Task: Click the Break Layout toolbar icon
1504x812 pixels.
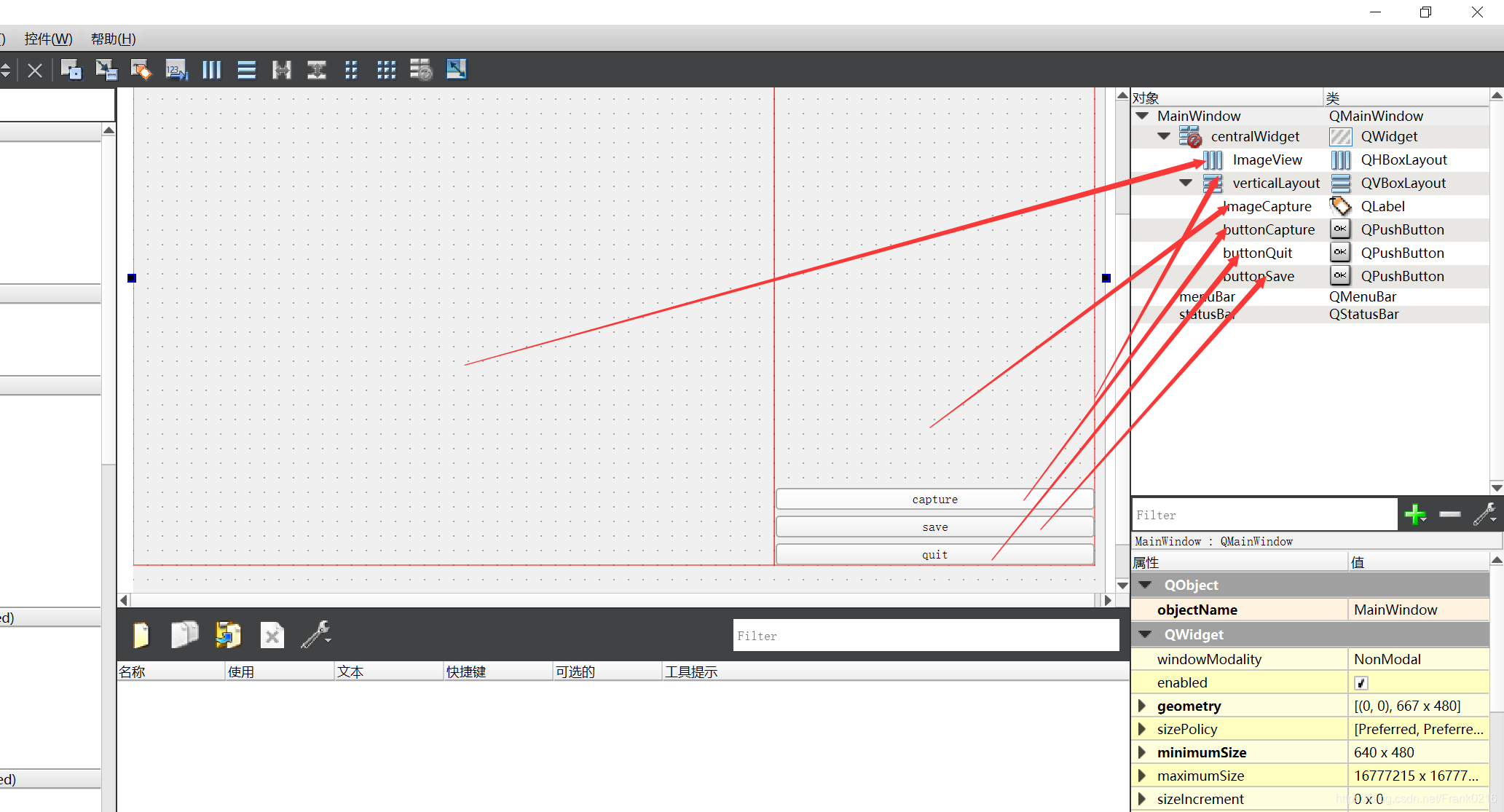Action: [x=421, y=70]
